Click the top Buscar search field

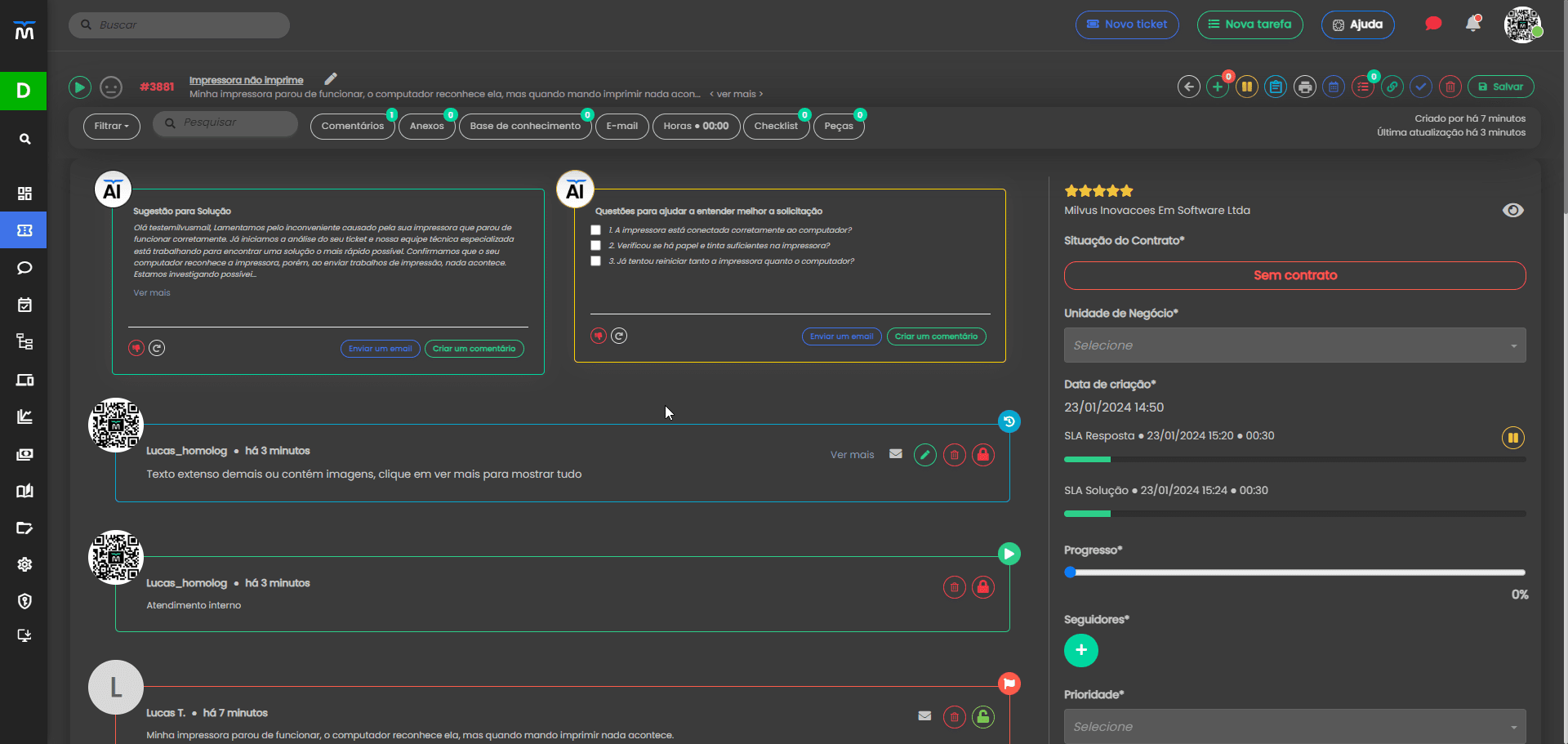coord(179,25)
